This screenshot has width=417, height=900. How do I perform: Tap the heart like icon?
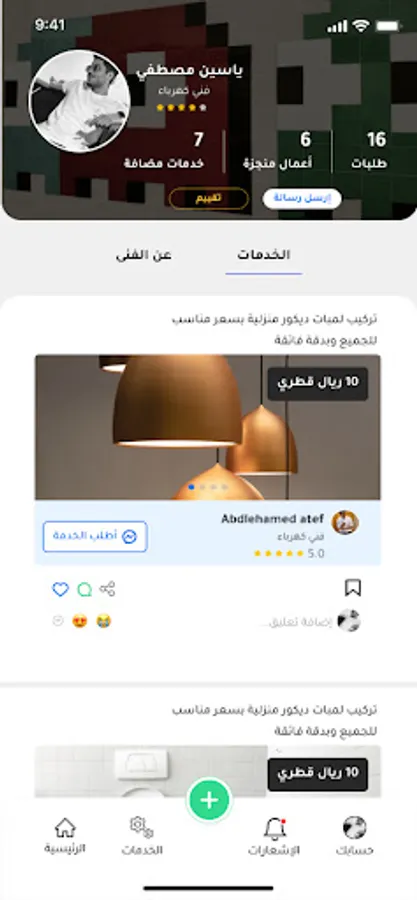[60, 589]
